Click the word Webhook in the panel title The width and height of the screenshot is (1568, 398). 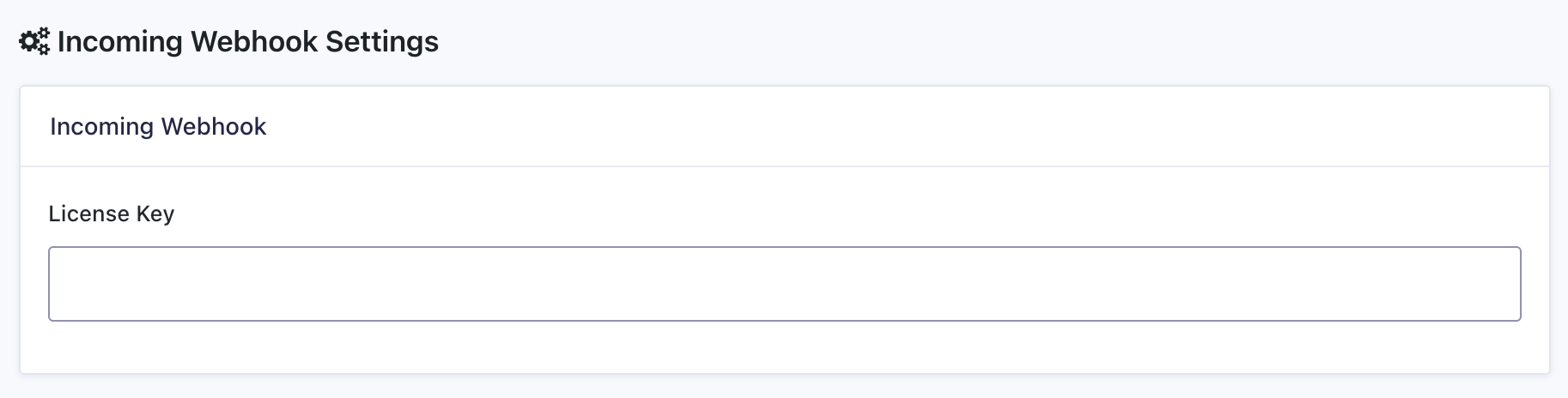tap(213, 127)
